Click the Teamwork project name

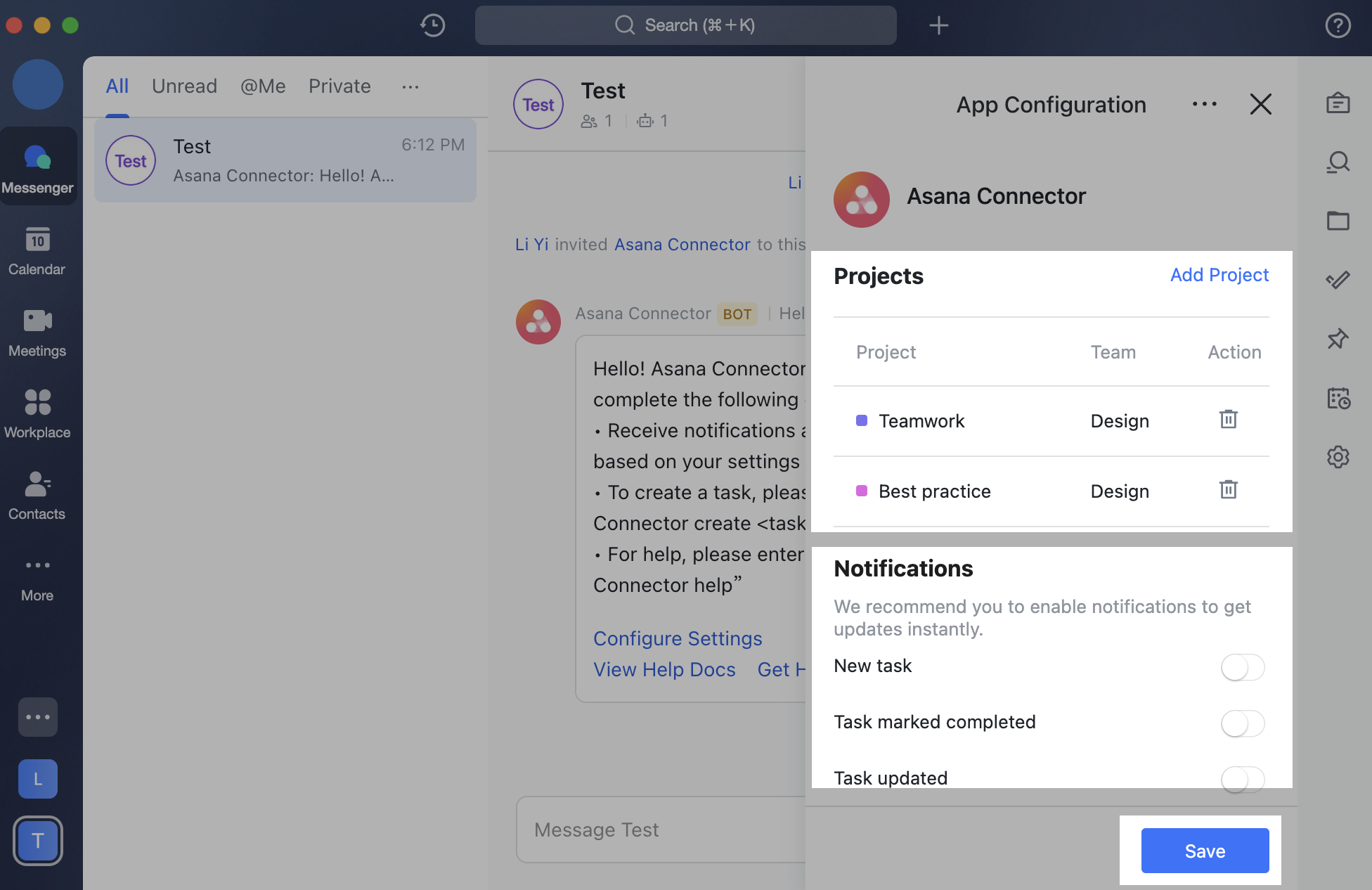(x=921, y=421)
